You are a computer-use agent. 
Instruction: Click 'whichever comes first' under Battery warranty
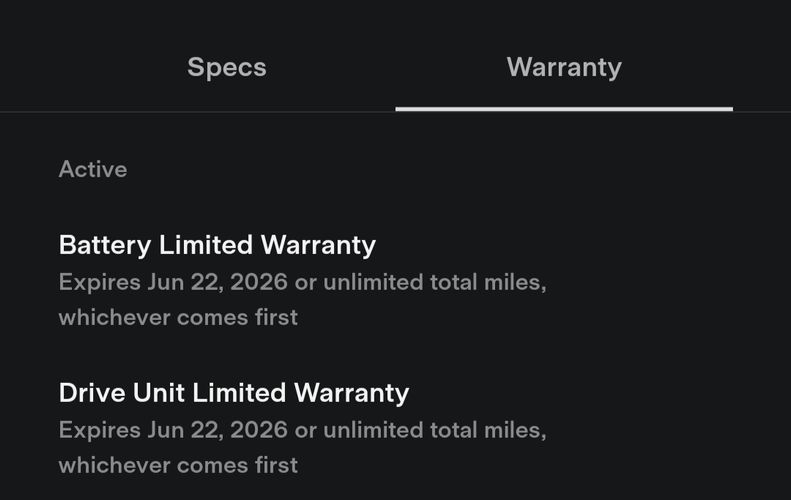178,317
